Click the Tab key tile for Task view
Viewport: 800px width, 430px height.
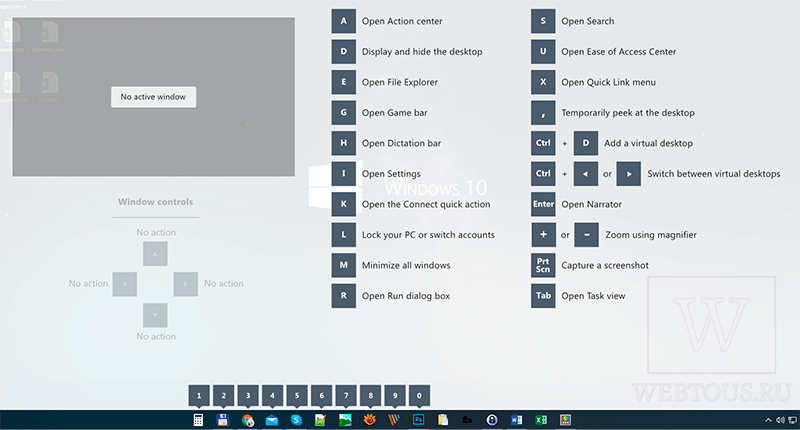pyautogui.click(x=543, y=296)
